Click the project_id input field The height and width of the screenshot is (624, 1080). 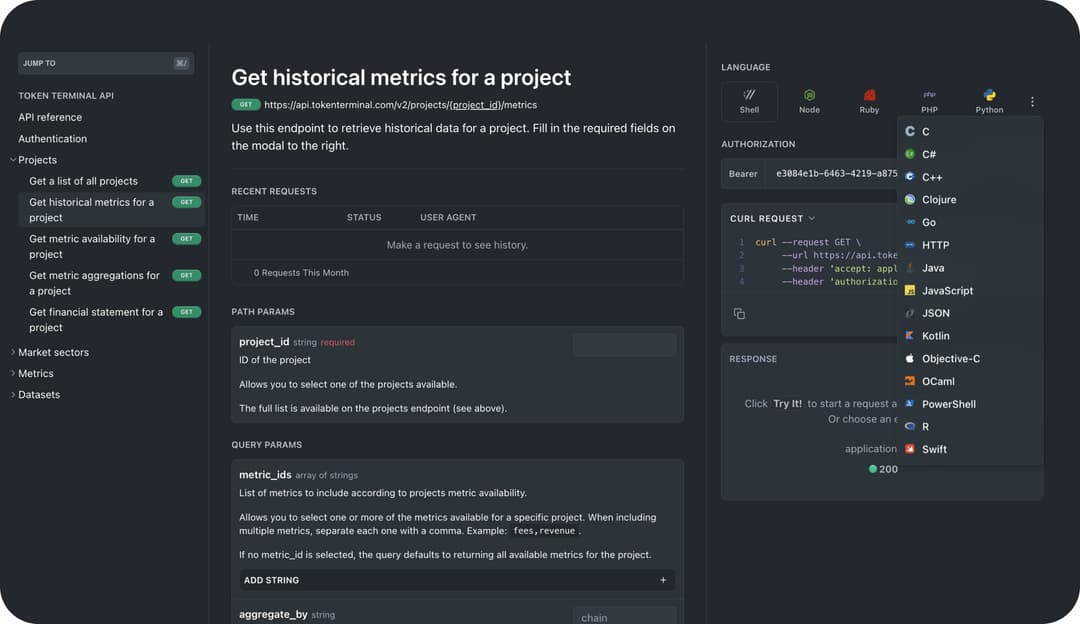pyautogui.click(x=624, y=344)
